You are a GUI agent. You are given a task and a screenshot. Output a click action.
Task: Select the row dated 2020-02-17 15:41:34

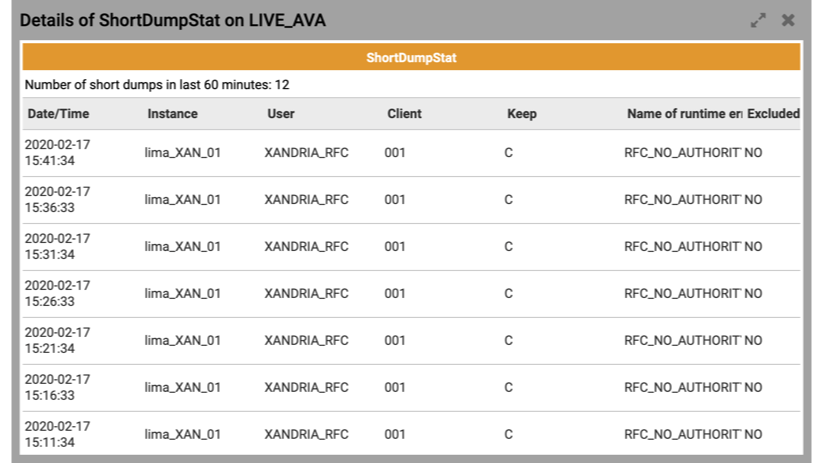411,153
